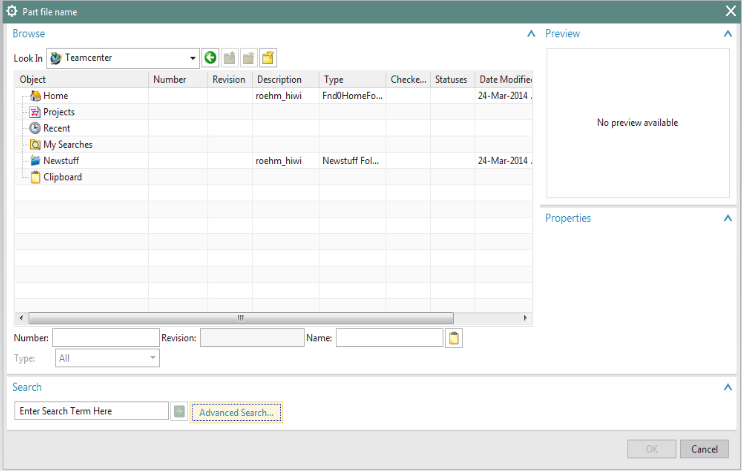Click the clipboard paste icon beside Name field

[454, 338]
